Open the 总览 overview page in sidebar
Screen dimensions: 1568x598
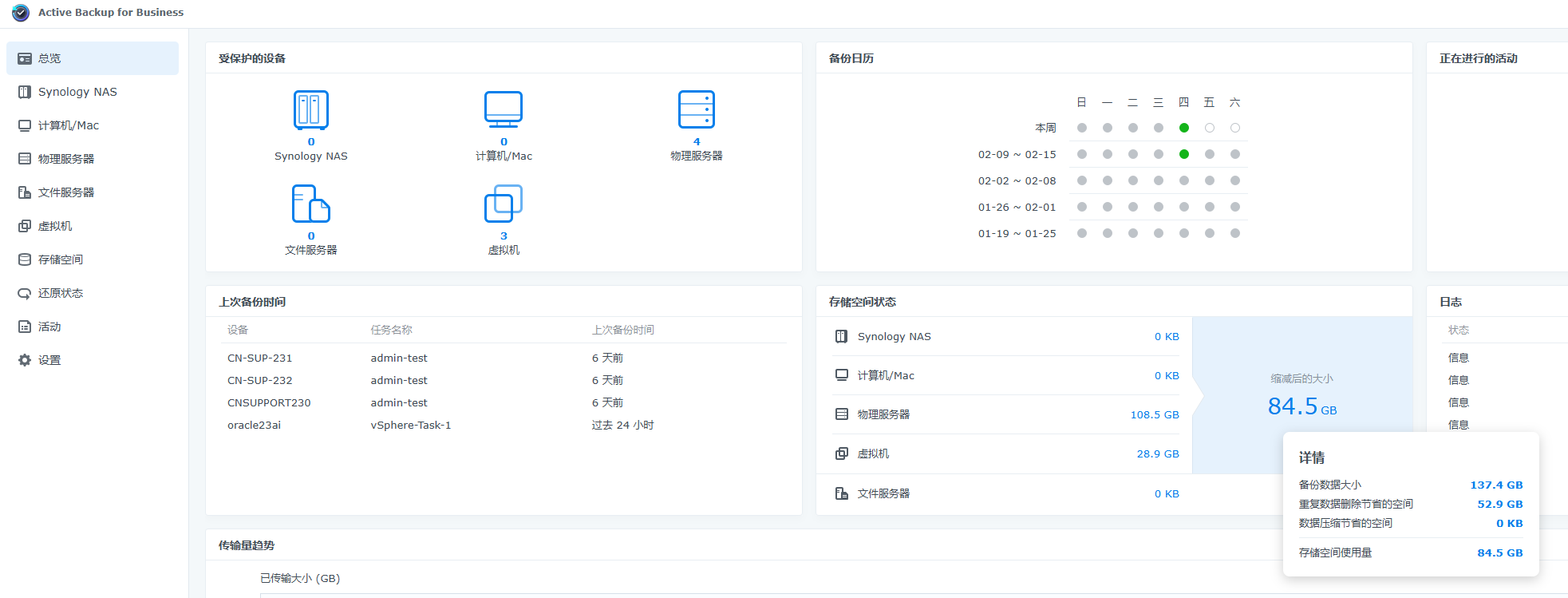point(93,58)
